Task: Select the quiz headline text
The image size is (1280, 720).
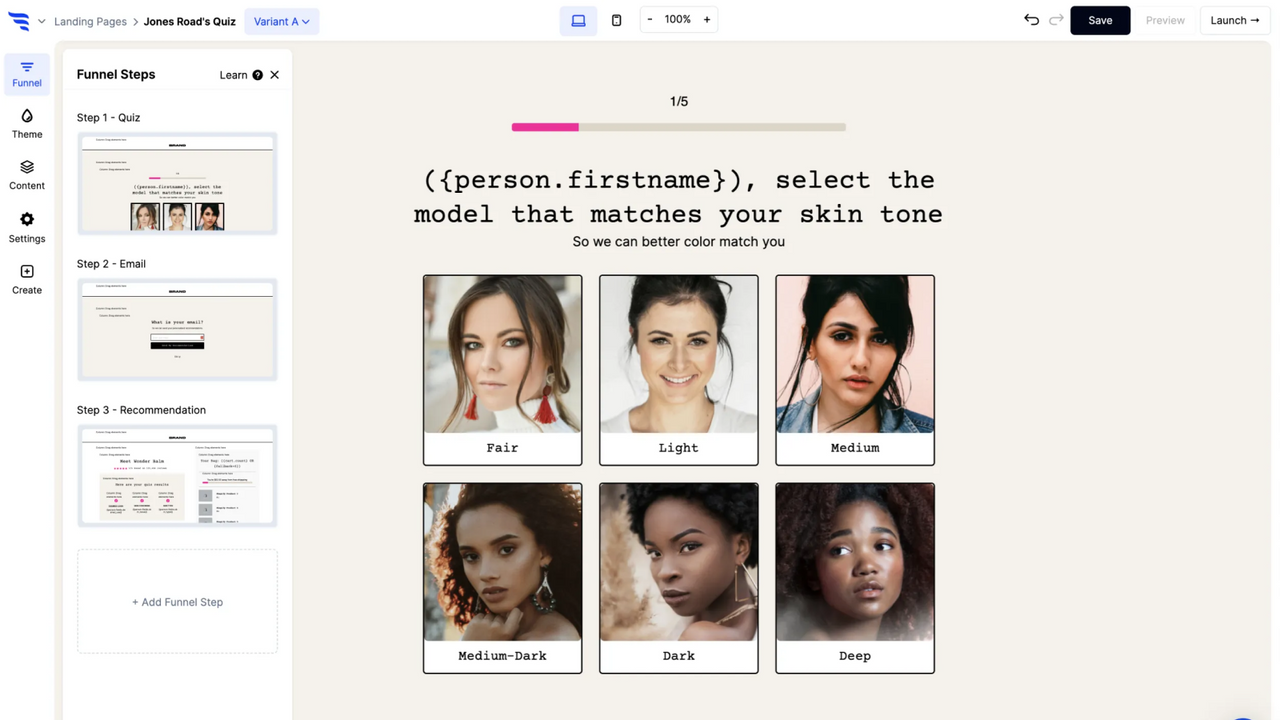Action: [678, 197]
